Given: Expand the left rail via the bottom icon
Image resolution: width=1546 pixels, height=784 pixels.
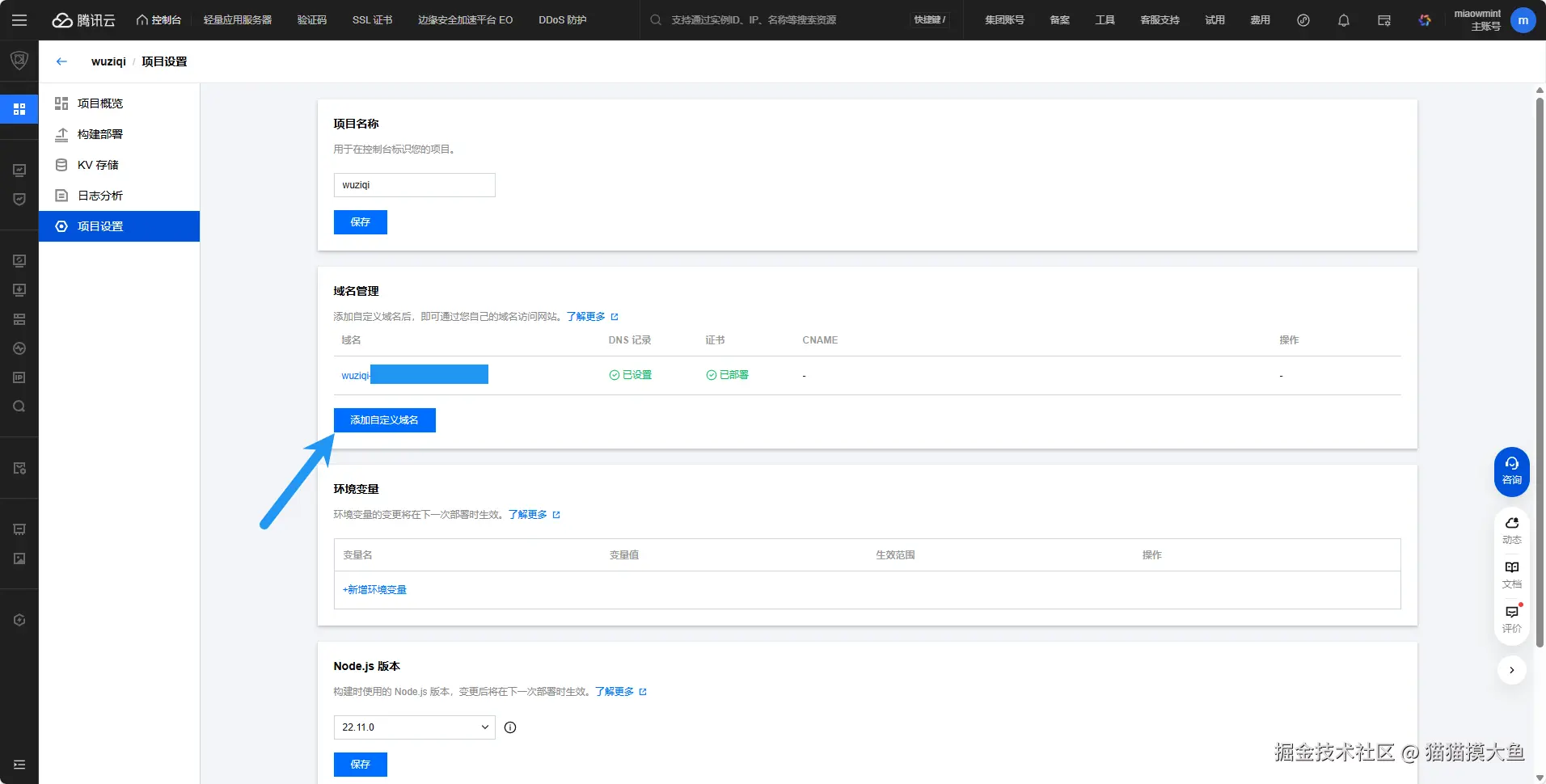Looking at the screenshot, I should tap(19, 765).
